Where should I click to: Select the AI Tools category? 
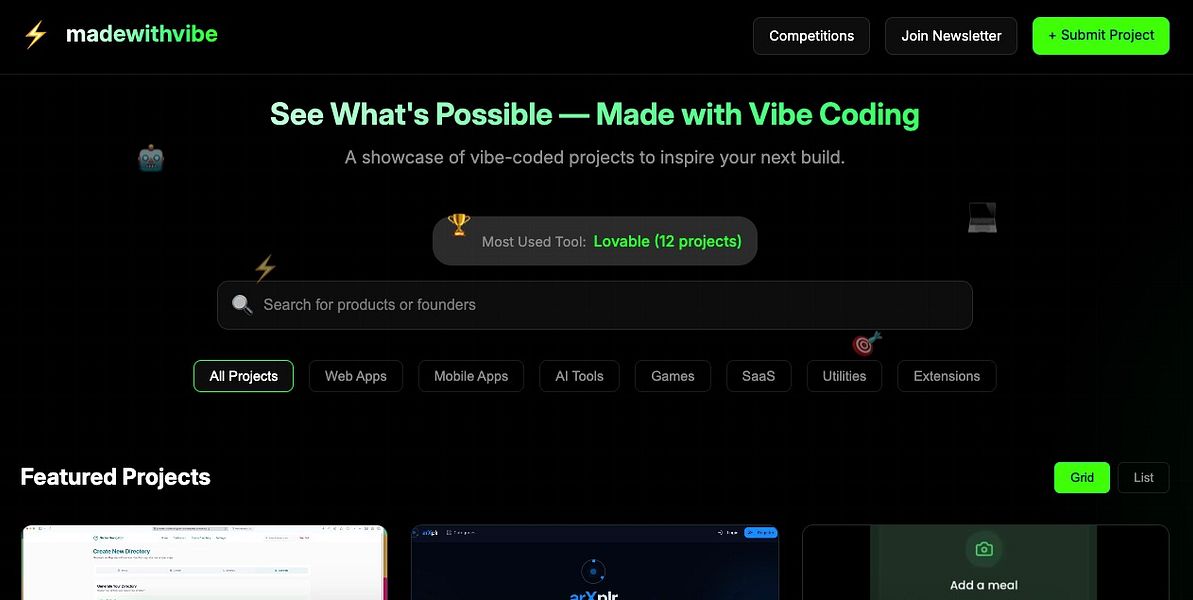[579, 375]
